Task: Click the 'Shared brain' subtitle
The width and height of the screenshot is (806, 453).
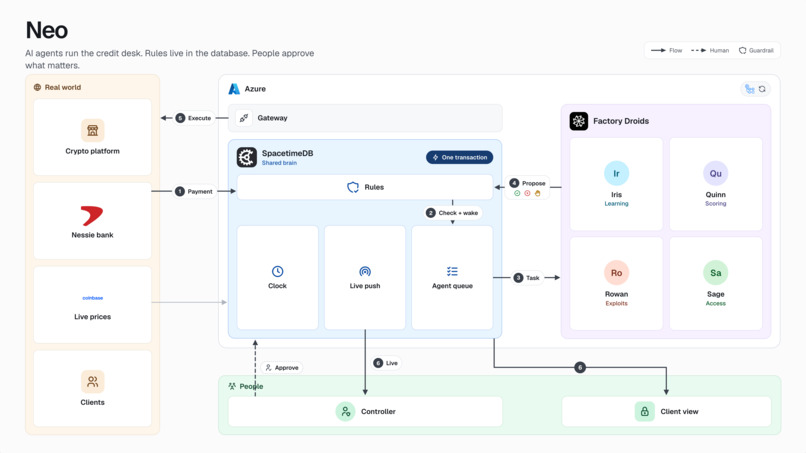Action: 279,163
